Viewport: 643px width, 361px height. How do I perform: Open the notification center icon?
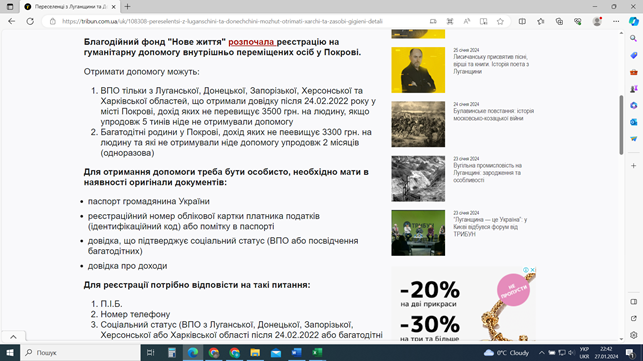click(631, 352)
